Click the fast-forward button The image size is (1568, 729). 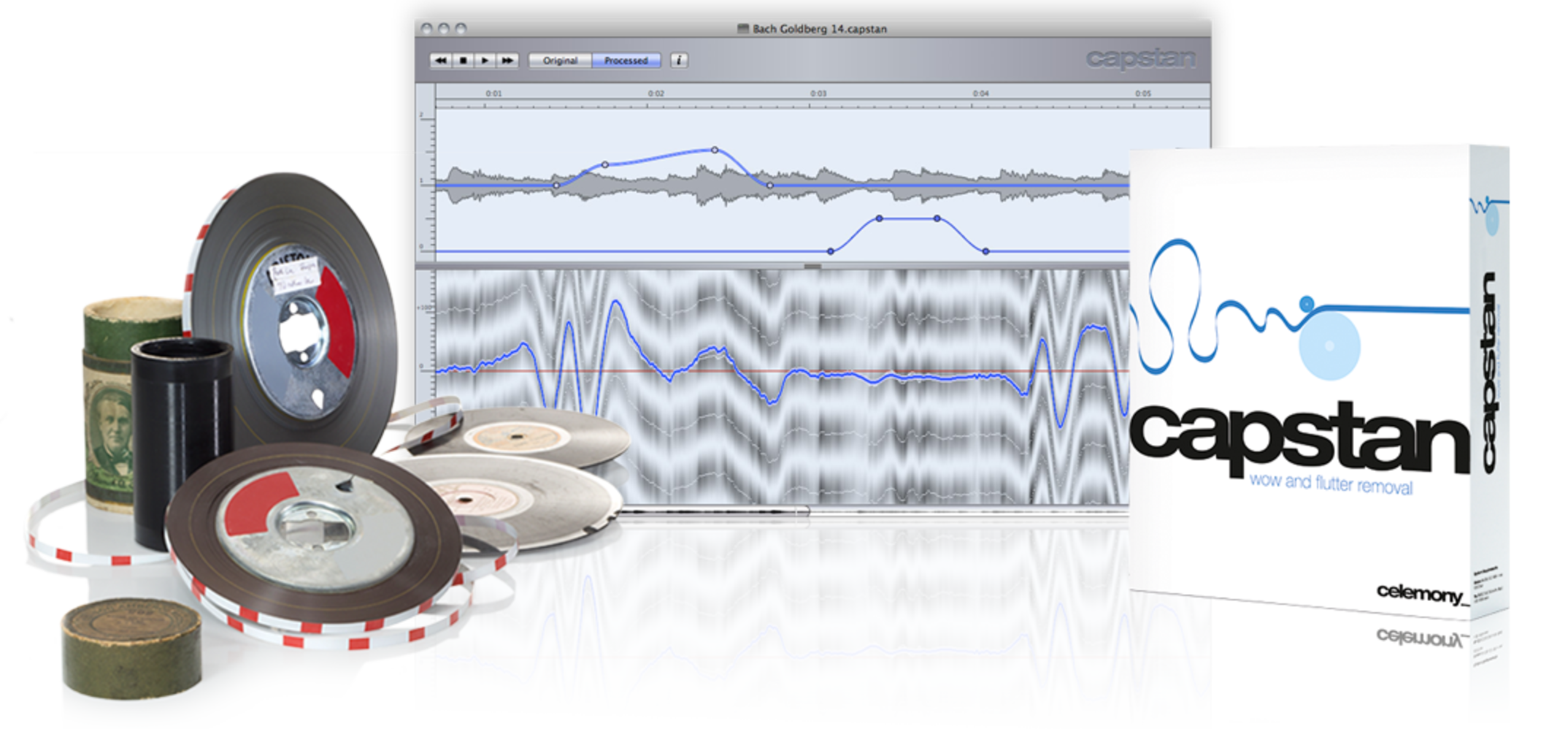click(x=507, y=61)
